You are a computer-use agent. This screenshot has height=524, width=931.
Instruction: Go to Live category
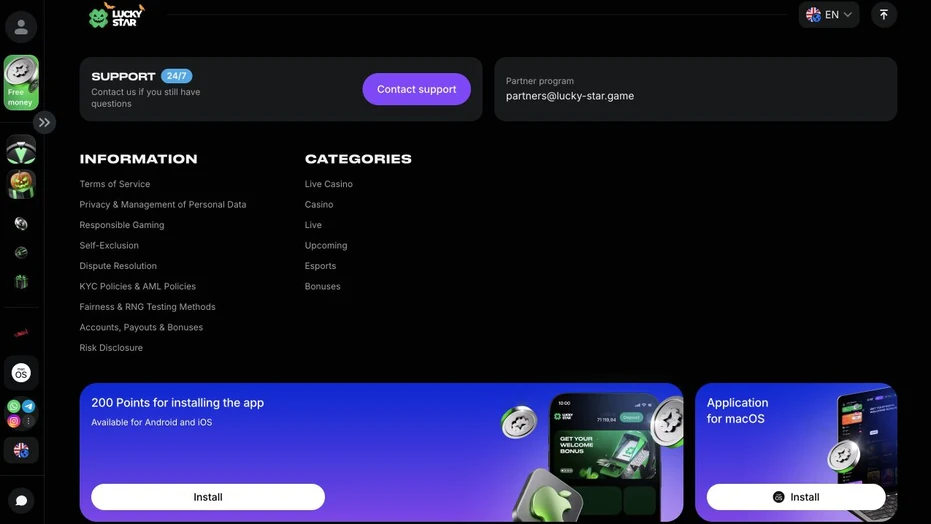coord(313,225)
